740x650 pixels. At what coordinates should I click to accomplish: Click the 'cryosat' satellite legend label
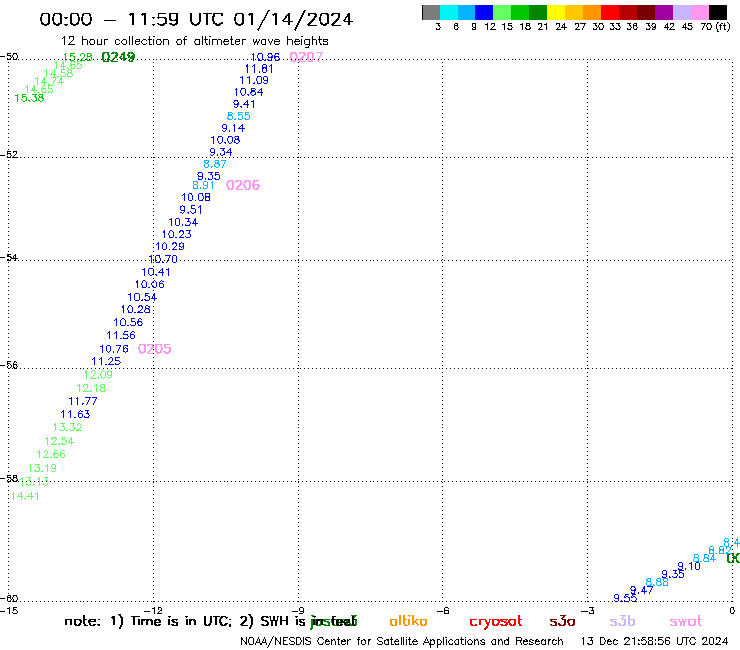(496, 622)
